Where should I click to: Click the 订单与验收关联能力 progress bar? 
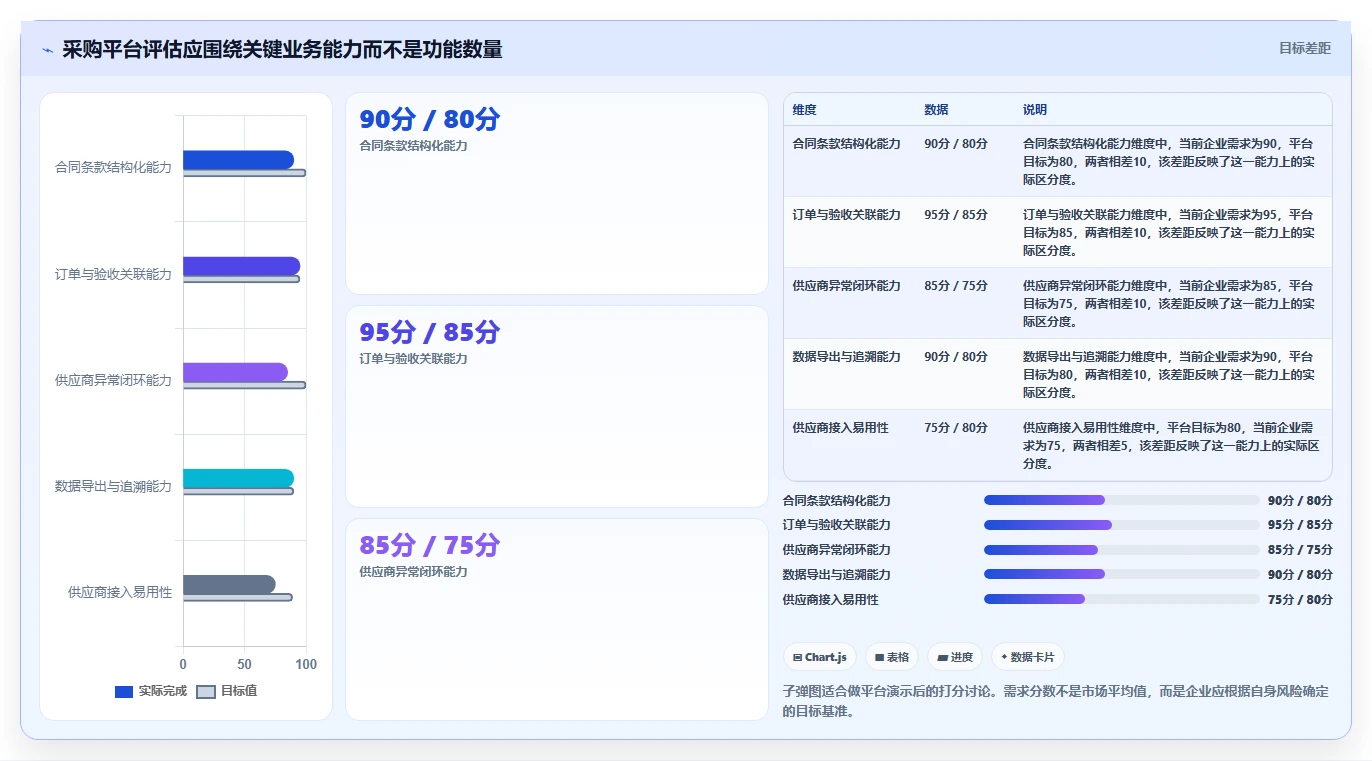coord(1122,525)
